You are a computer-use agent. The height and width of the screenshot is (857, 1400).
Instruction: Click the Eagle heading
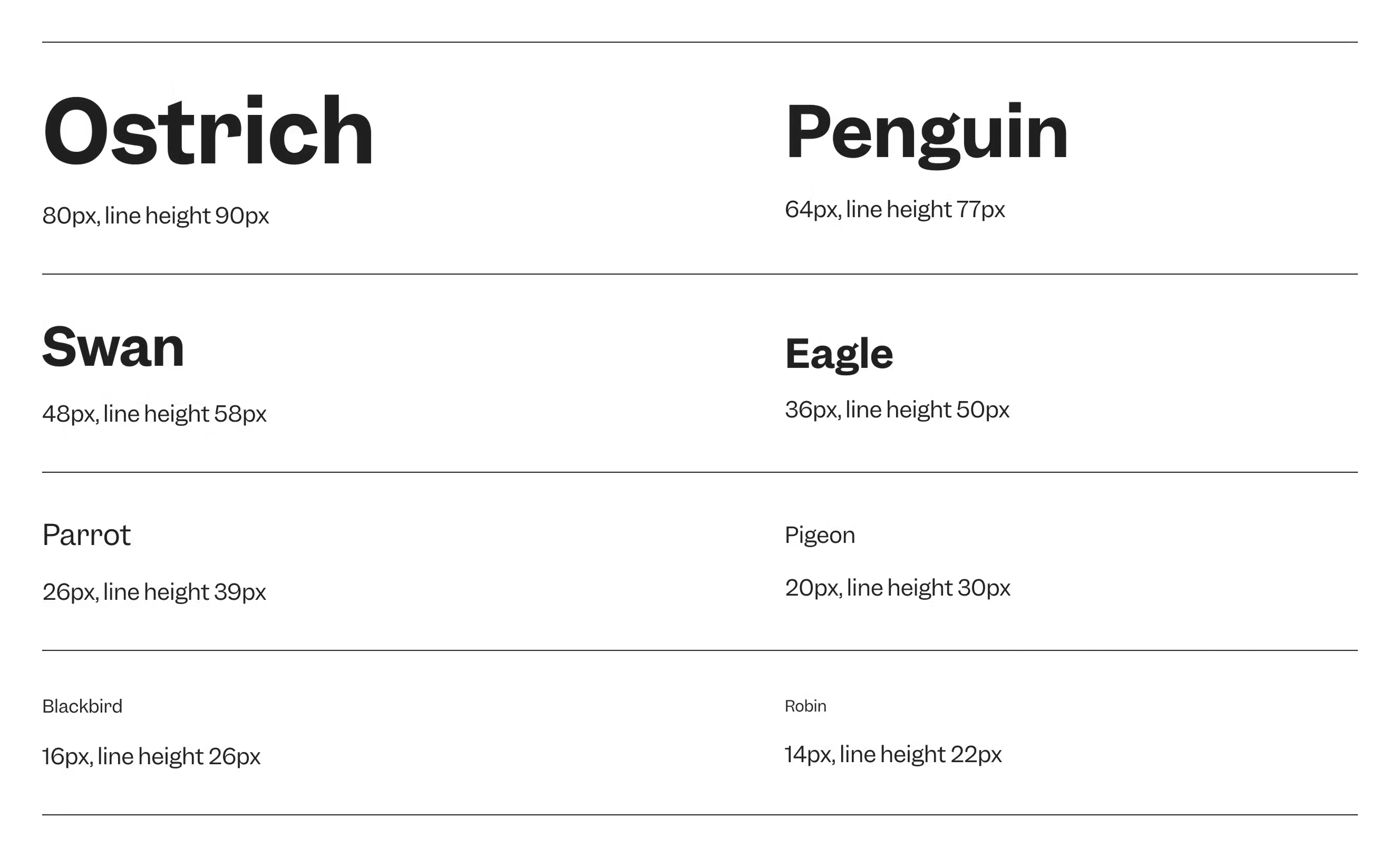pos(839,355)
